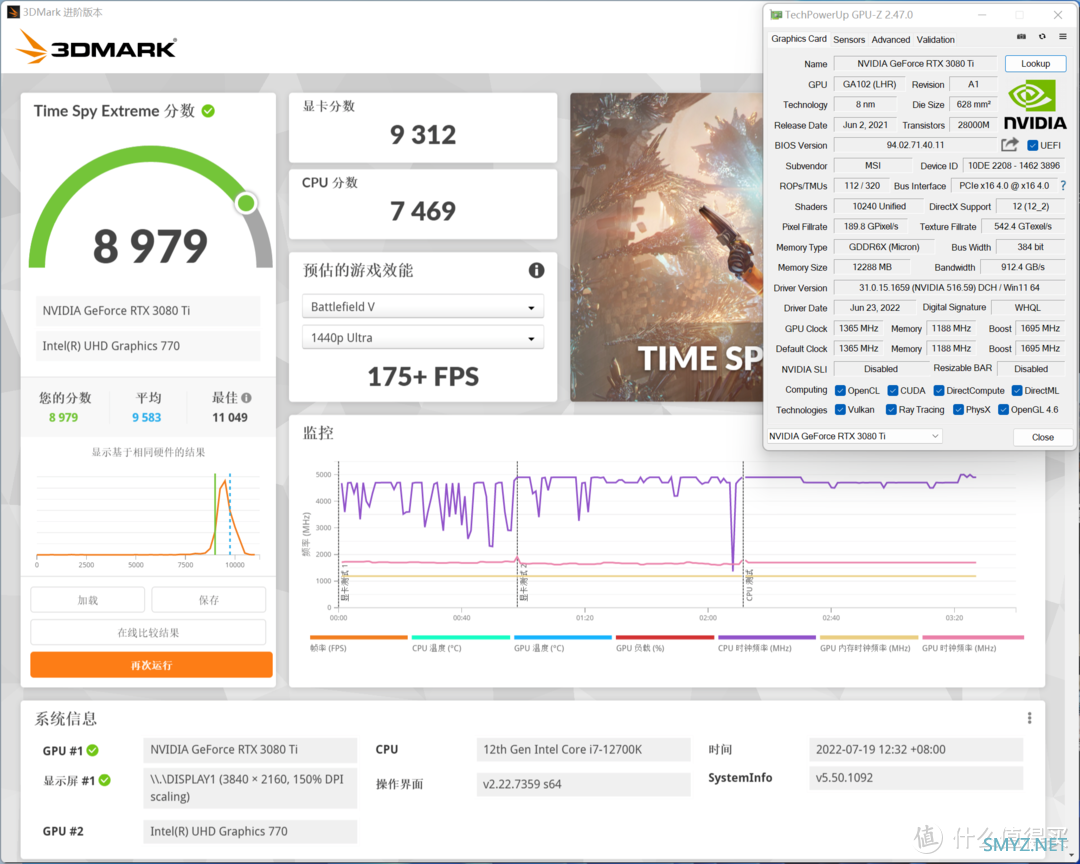Click the Lookup button in GPU-Z
Screen dimensions: 1080x864
[1035, 63]
